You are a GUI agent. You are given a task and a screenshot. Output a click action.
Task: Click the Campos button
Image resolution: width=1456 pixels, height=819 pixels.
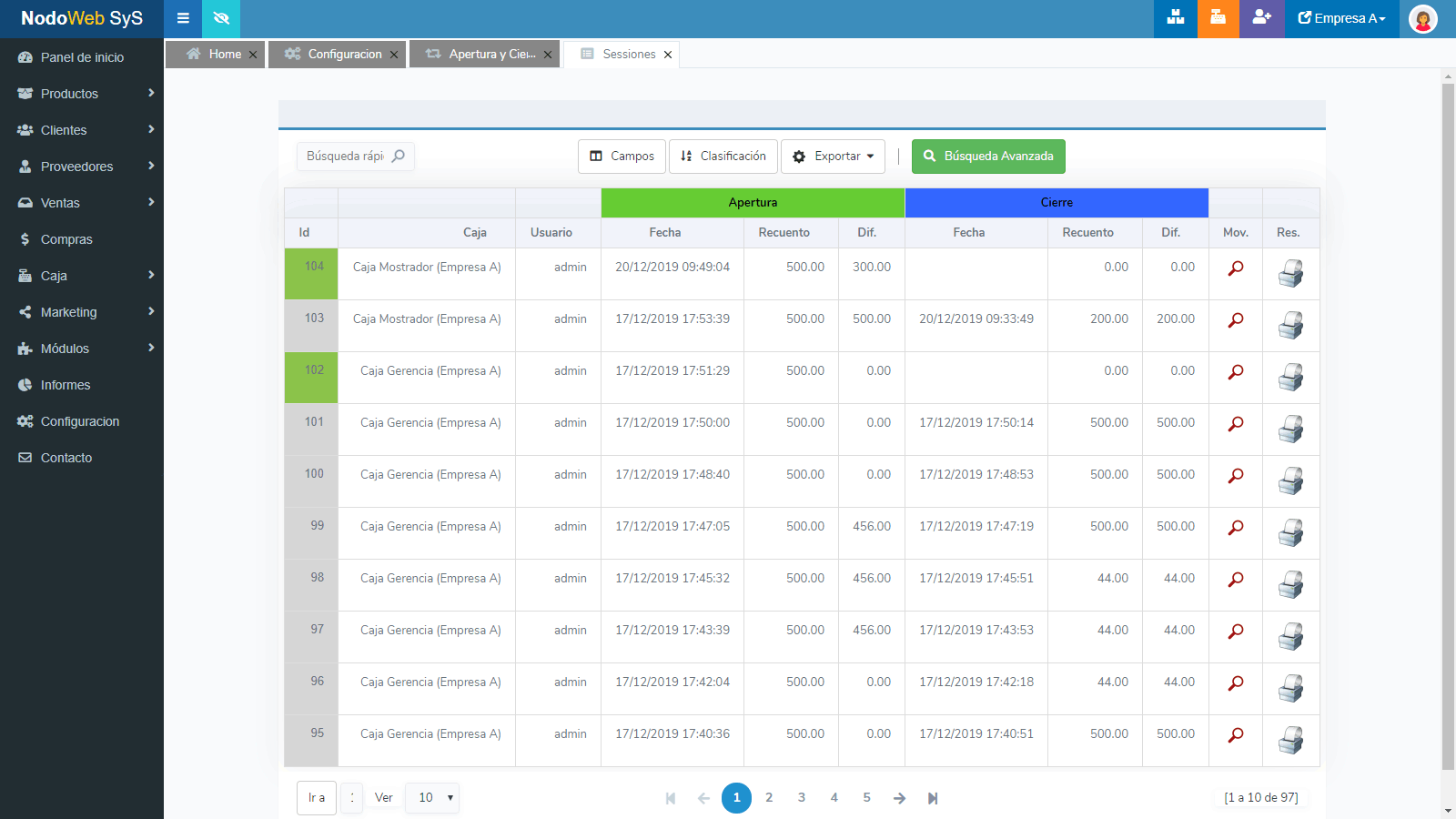[622, 157]
